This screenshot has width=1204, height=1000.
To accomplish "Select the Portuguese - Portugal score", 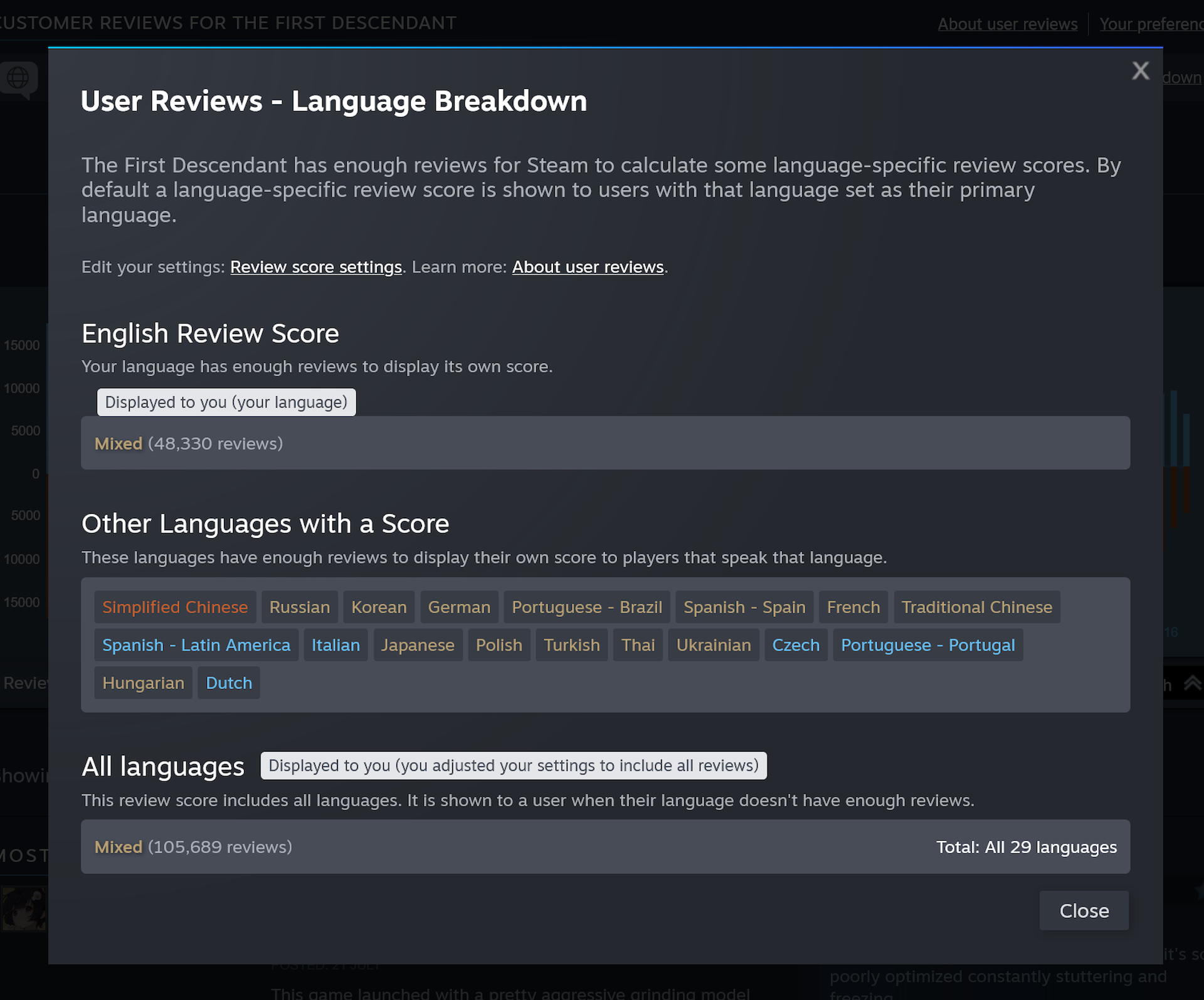I will tap(927, 645).
